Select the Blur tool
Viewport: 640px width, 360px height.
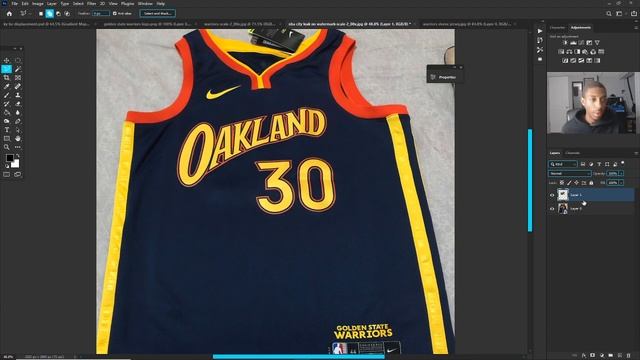pos(18,113)
